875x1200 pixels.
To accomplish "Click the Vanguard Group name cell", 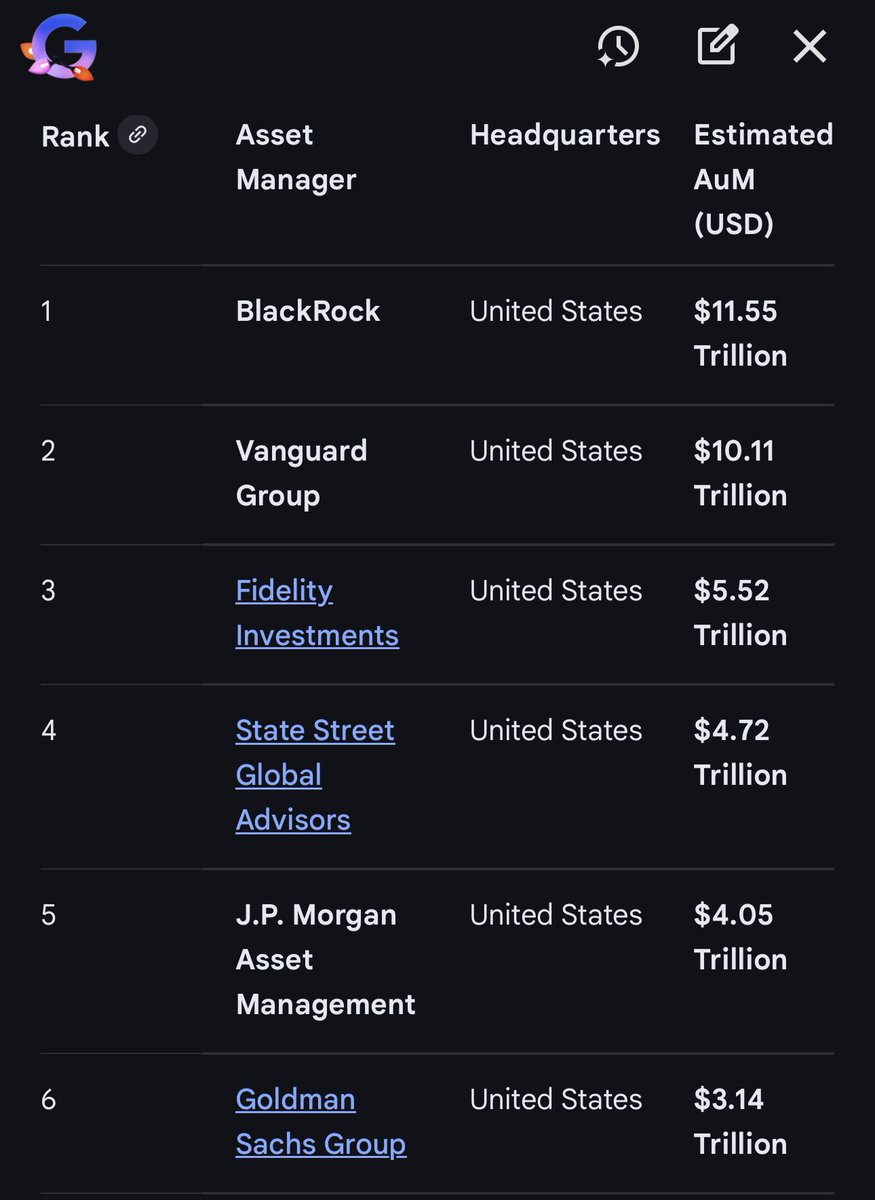I will [301, 472].
